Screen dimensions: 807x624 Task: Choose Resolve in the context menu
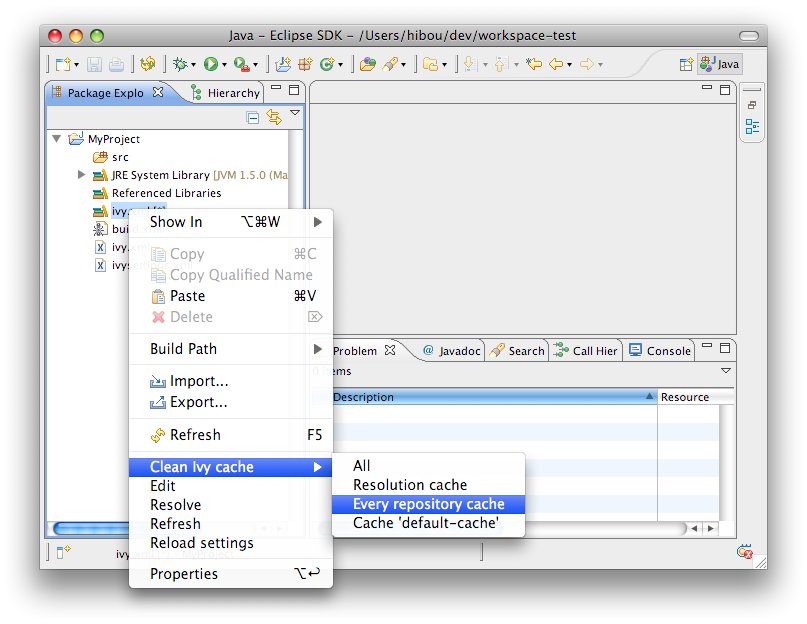175,505
